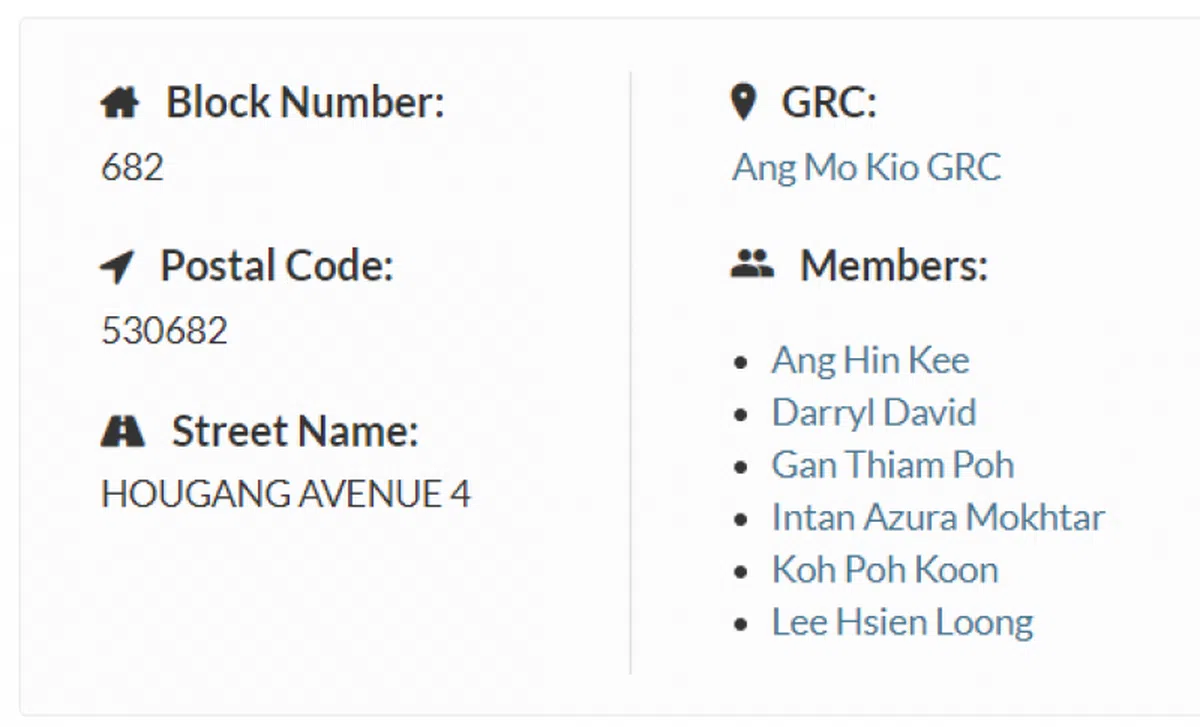Click the Intan Azura Mokhtar link

pyautogui.click(x=938, y=517)
